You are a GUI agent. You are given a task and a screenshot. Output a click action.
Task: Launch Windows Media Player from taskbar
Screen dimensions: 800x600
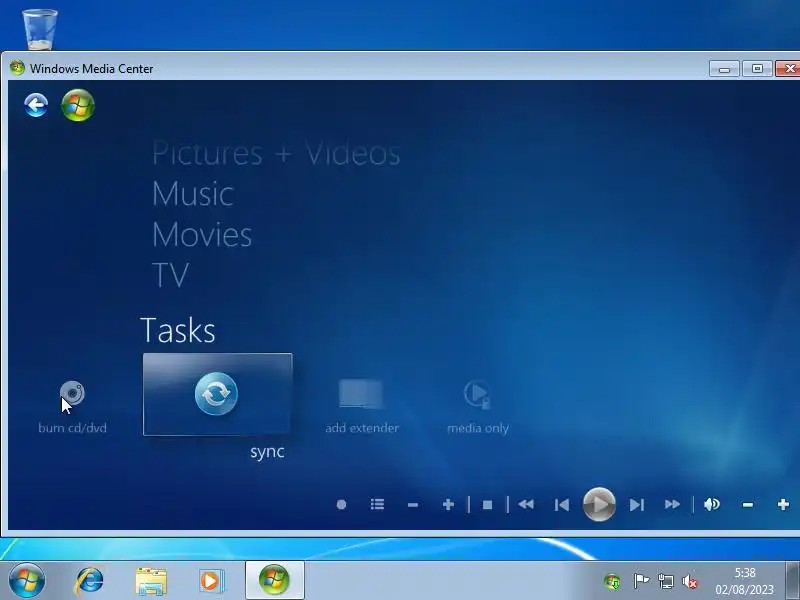(211, 581)
